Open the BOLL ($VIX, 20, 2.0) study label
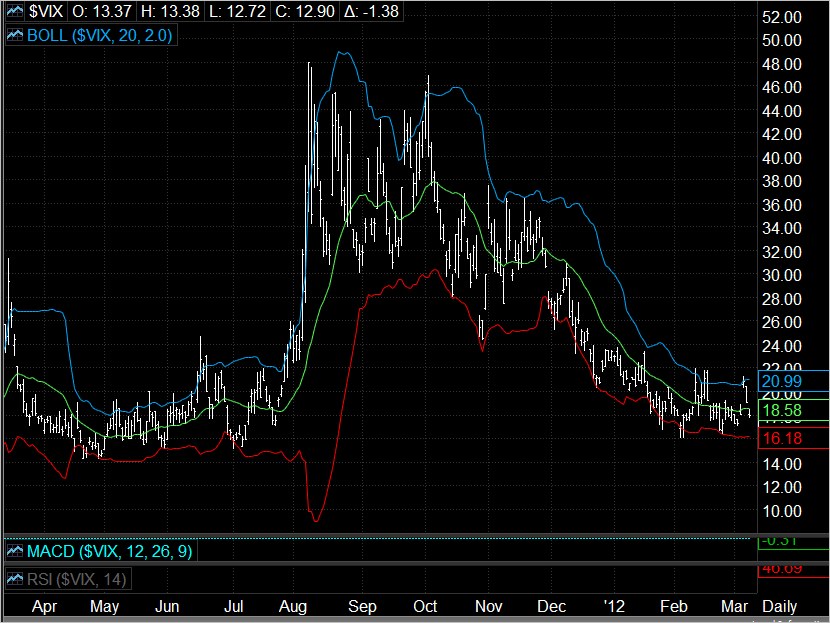This screenshot has width=830, height=623. click(x=100, y=35)
